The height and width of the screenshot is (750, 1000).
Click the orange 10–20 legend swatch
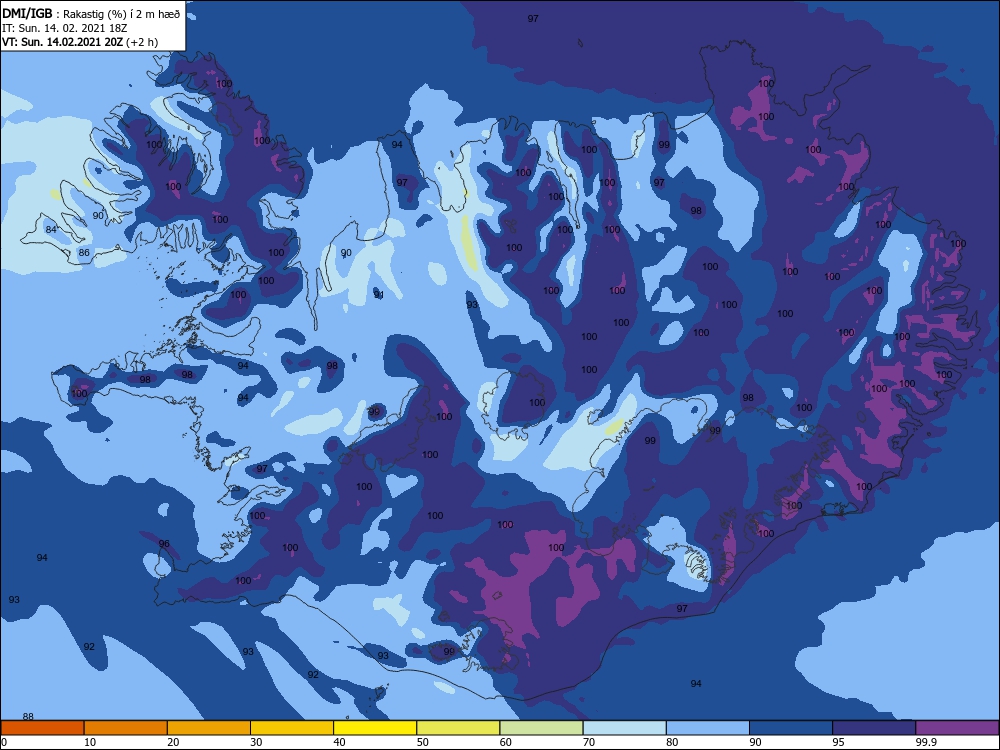(126, 728)
